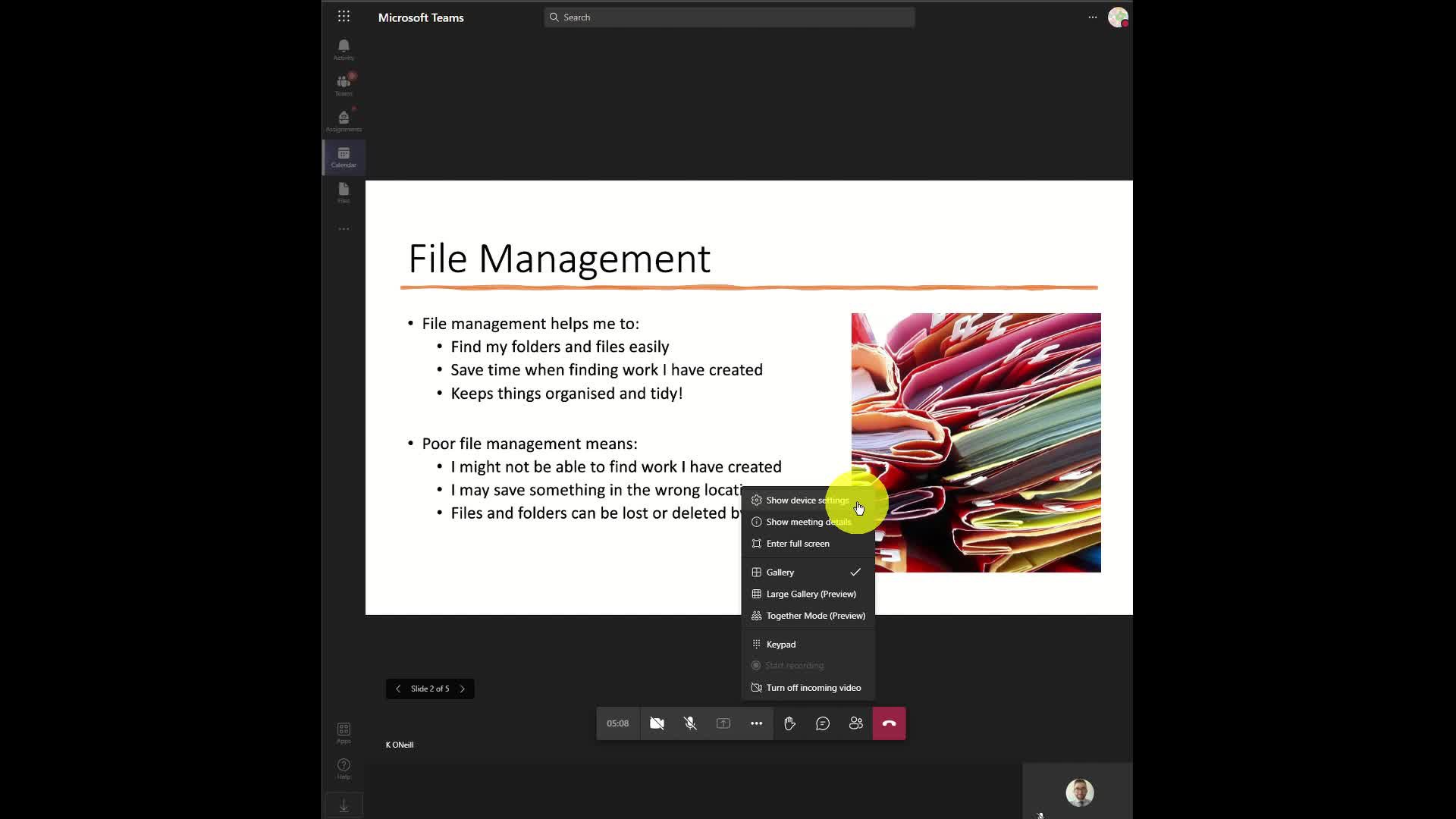
Task: Raise your hand in the meeting
Action: coord(789,723)
